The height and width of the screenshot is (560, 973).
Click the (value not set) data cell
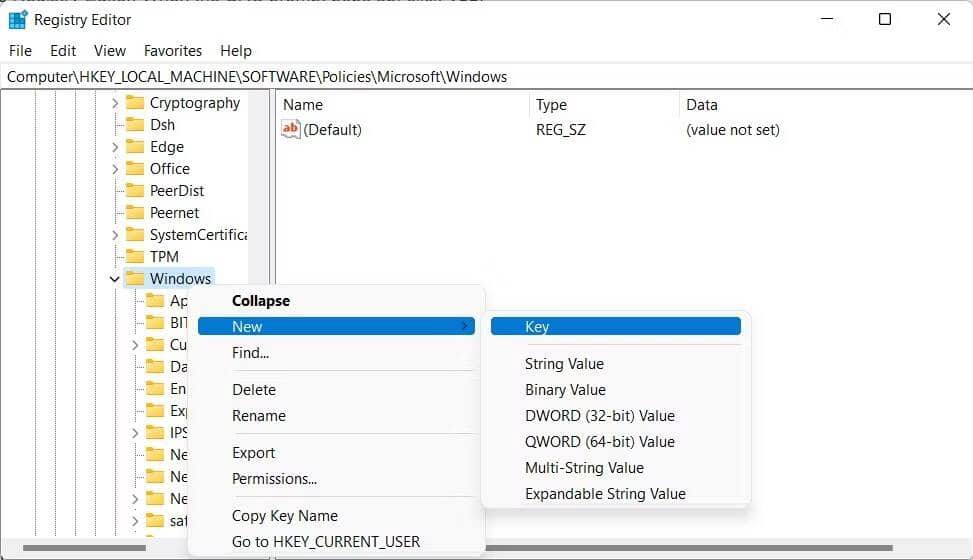[733, 130]
